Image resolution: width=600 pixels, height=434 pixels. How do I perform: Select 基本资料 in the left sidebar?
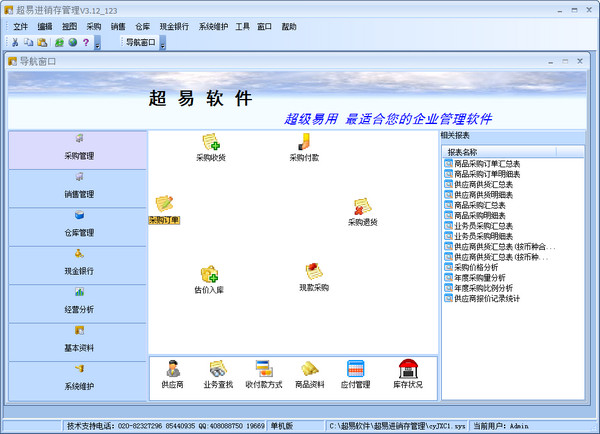[x=78, y=343]
